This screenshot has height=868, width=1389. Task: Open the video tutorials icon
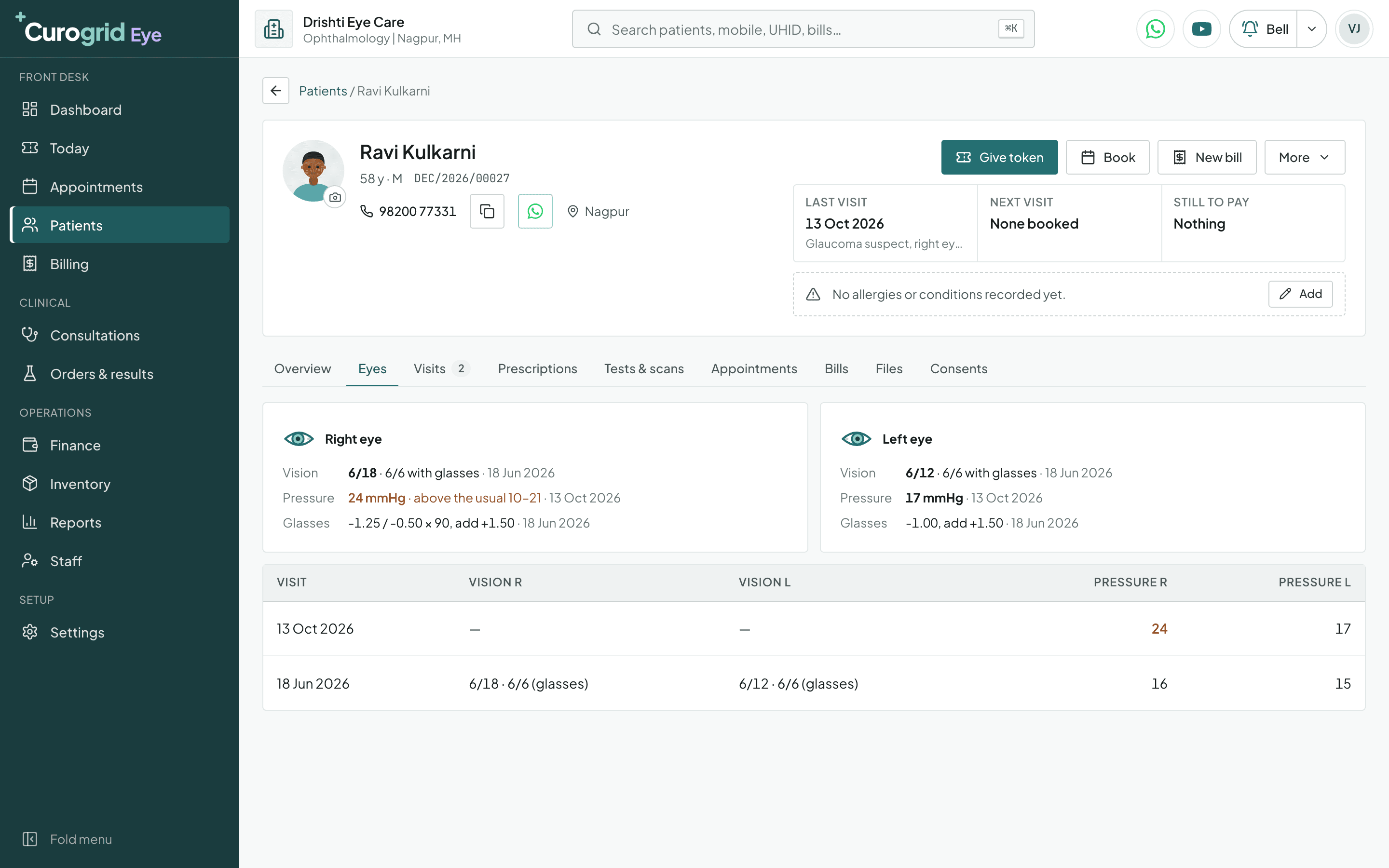tap(1201, 29)
